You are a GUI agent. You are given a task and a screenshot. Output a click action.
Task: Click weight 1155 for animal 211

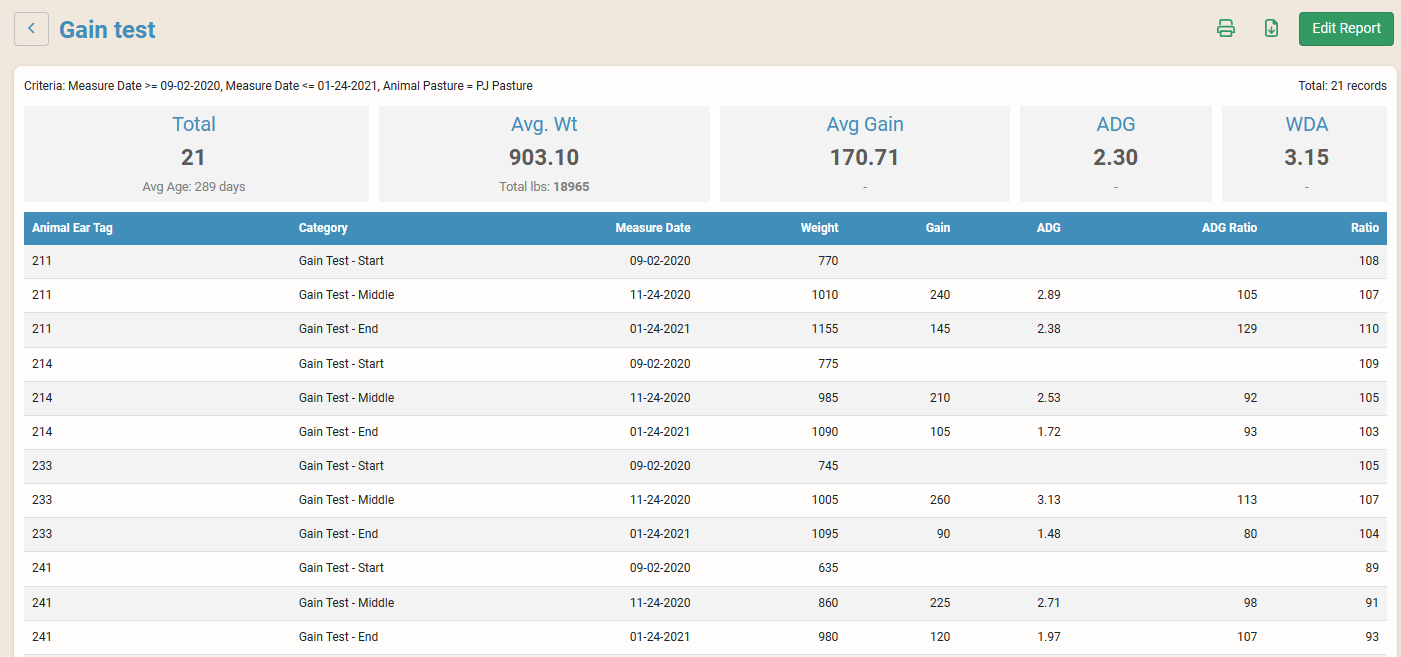point(825,329)
